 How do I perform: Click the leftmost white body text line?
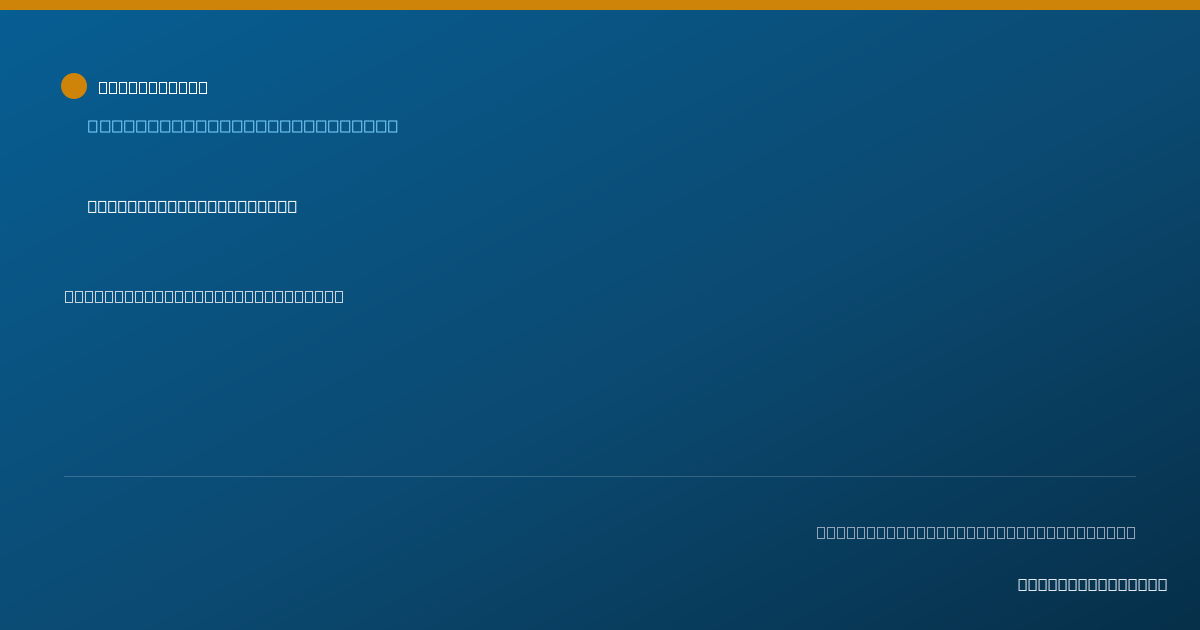[x=204, y=296]
